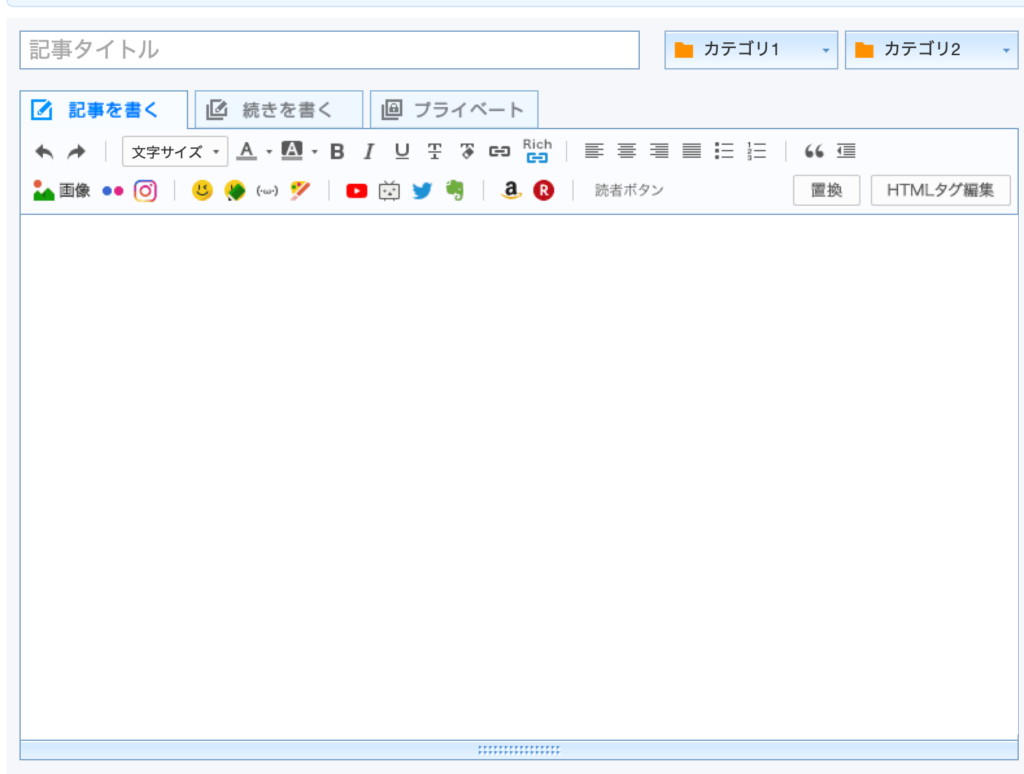Click the 置換 button
Image resolution: width=1024 pixels, height=774 pixels.
826,190
